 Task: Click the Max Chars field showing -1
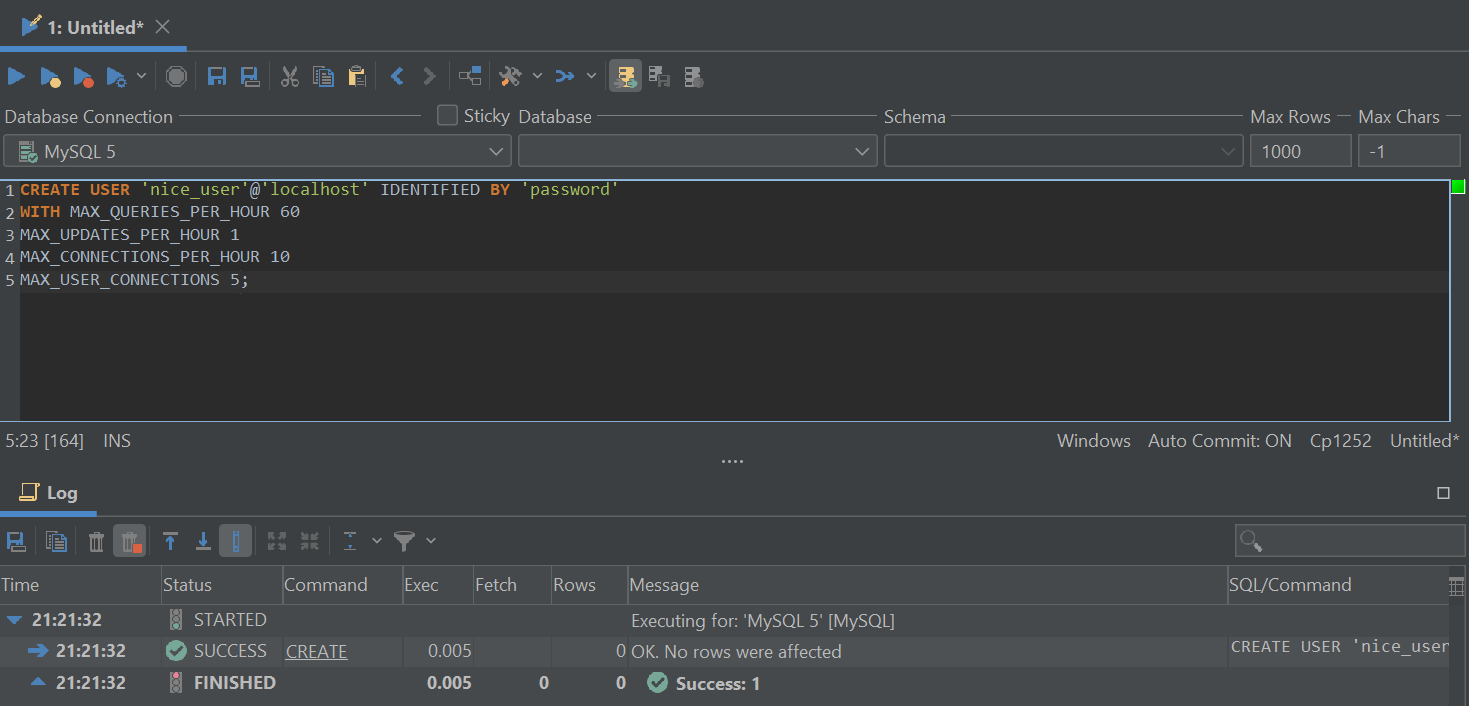(1409, 152)
